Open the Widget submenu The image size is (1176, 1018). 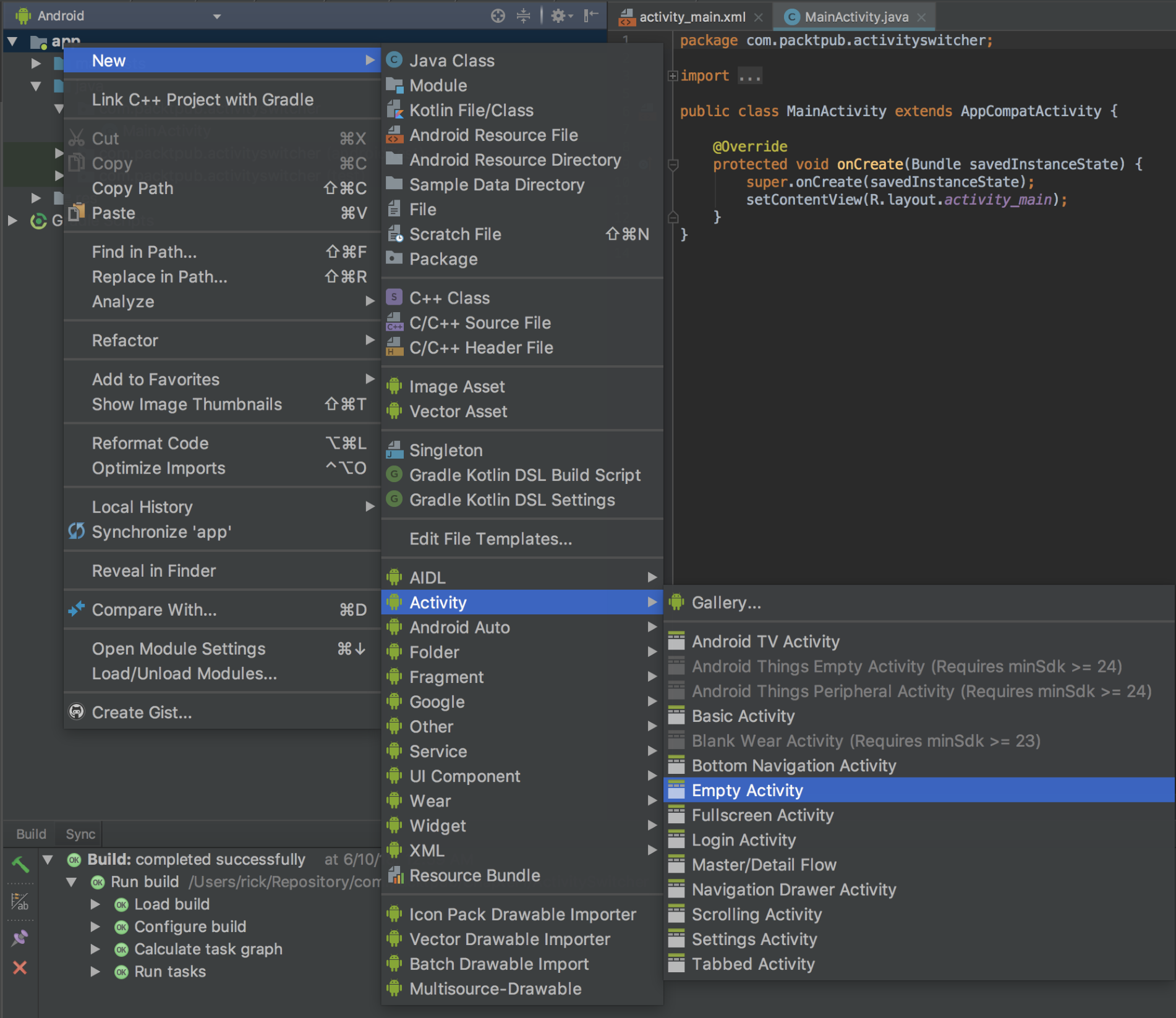(522, 825)
